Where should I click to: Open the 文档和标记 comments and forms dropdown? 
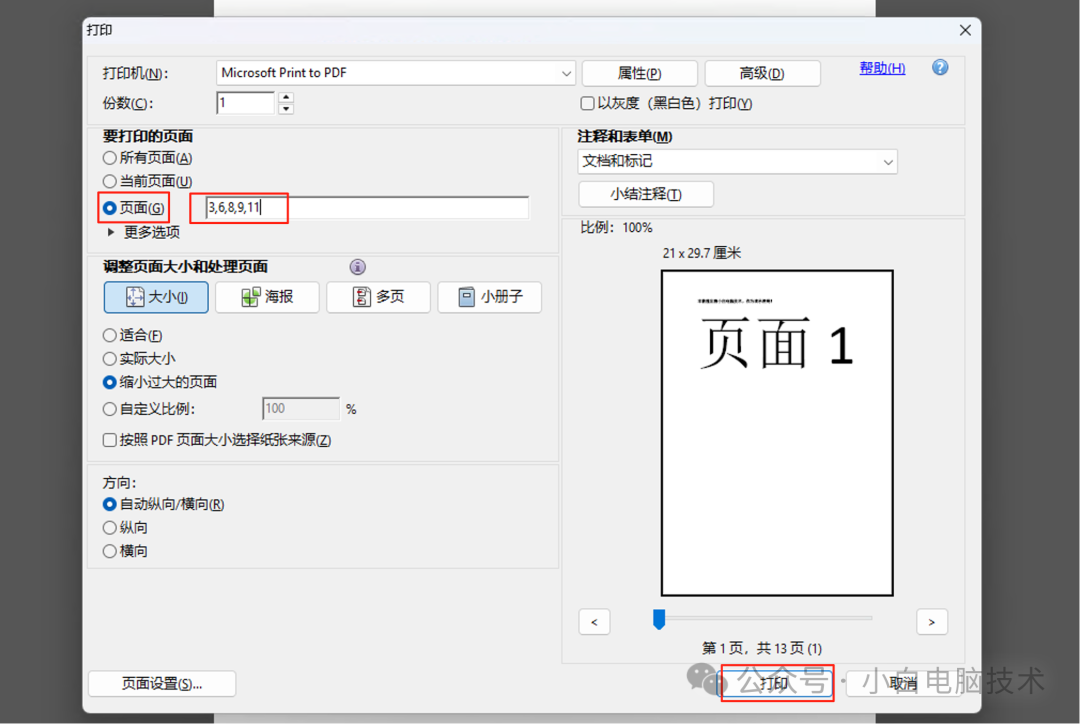(737, 161)
